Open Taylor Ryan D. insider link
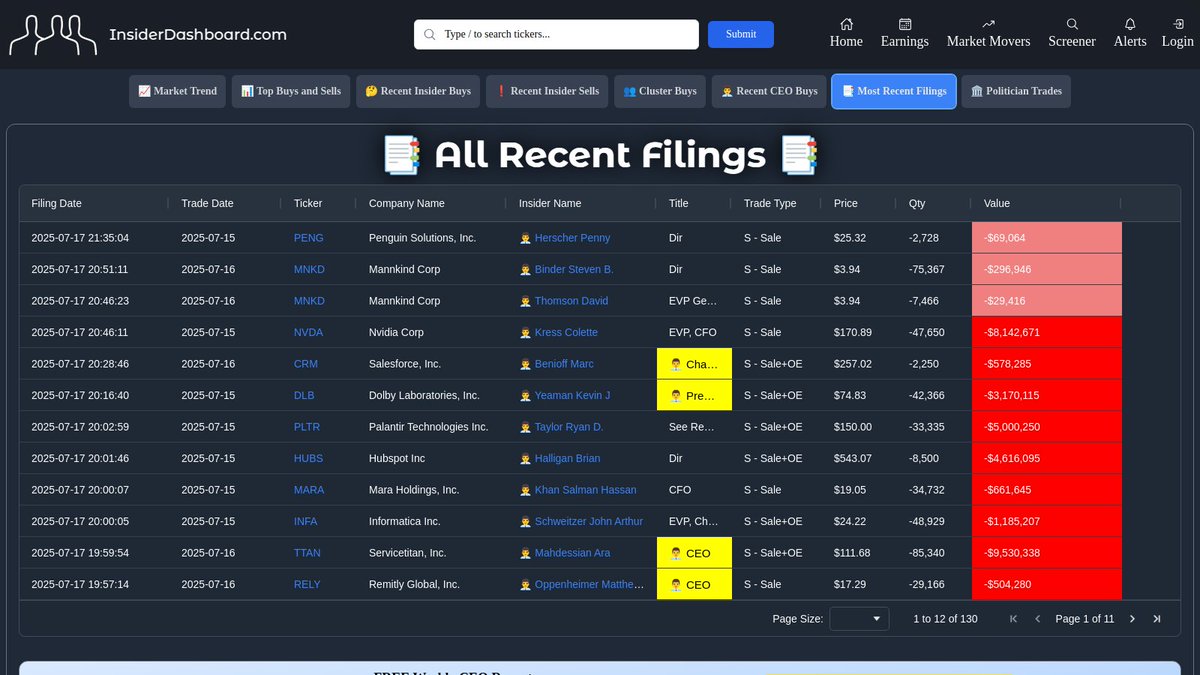The height and width of the screenshot is (675, 1200). pyautogui.click(x=569, y=427)
